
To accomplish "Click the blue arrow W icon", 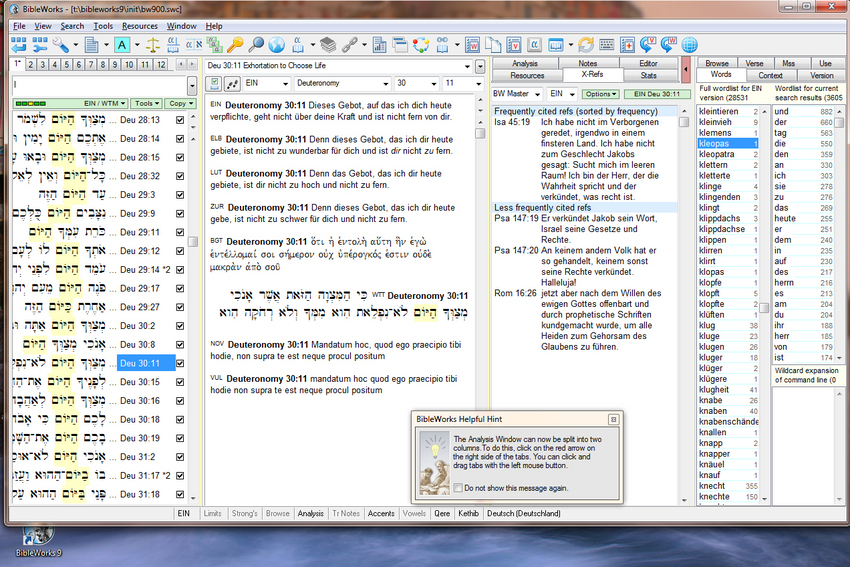I will [x=668, y=44].
